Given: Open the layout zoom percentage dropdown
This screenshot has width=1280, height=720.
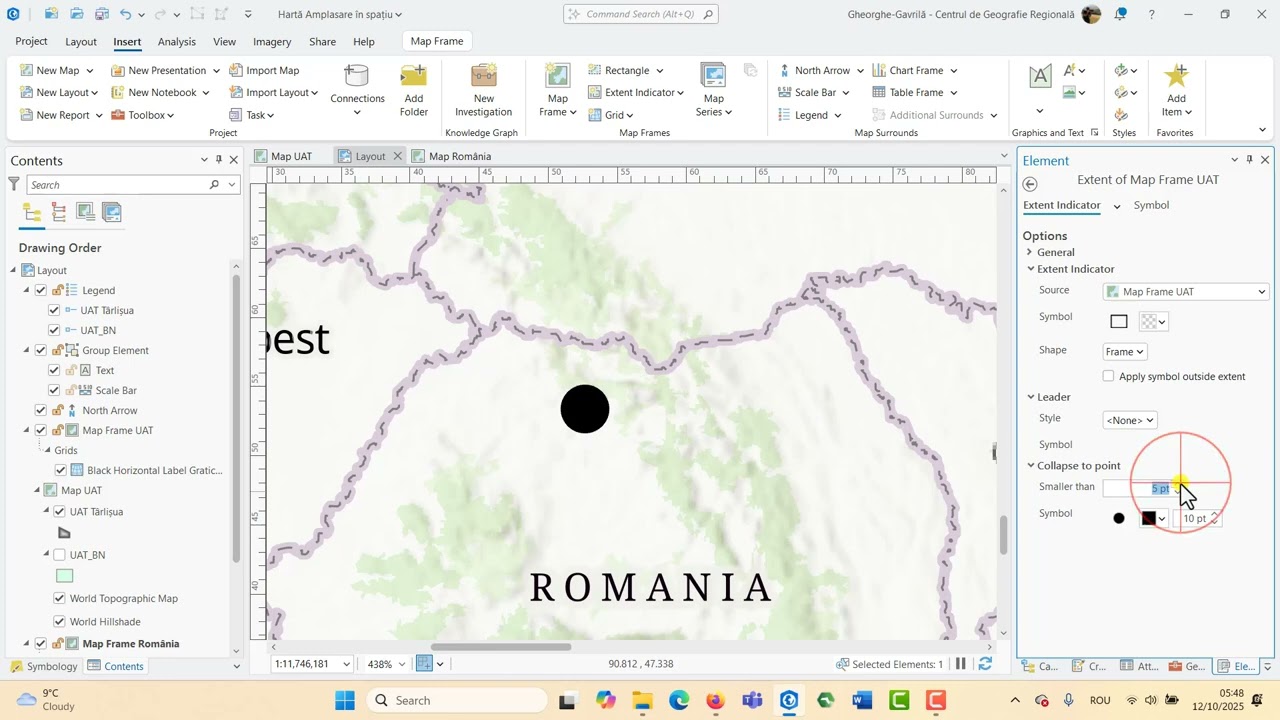Looking at the screenshot, I should pyautogui.click(x=403, y=664).
